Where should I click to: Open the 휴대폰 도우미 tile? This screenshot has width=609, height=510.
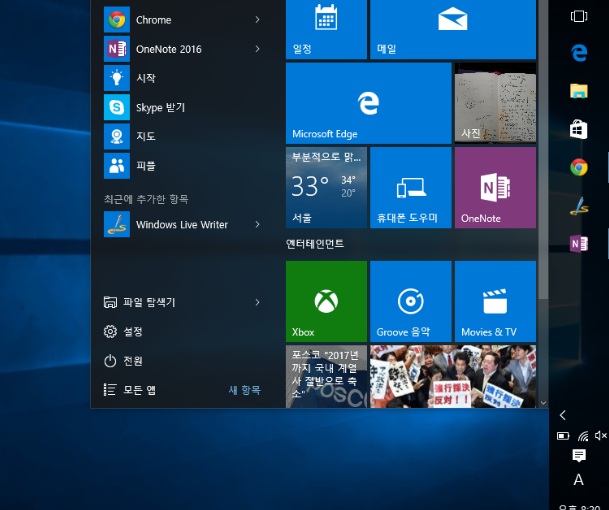(x=411, y=187)
